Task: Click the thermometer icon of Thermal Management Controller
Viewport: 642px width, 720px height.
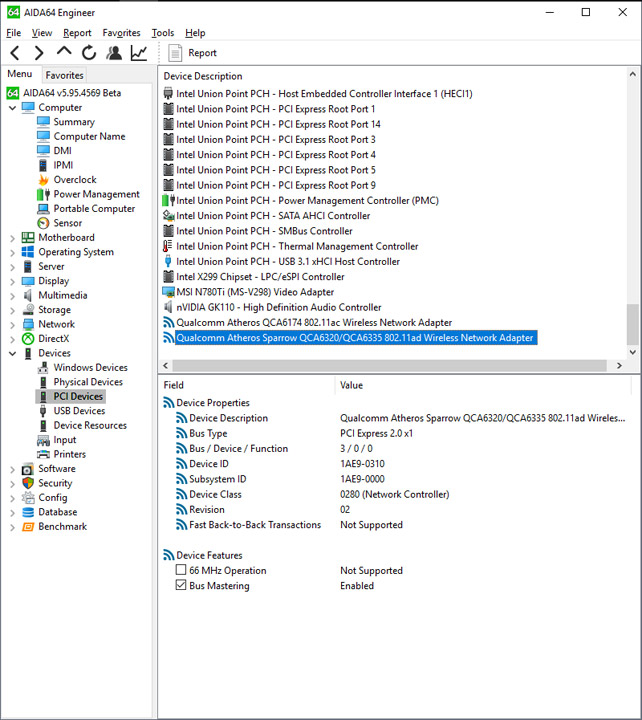Action: click(168, 246)
